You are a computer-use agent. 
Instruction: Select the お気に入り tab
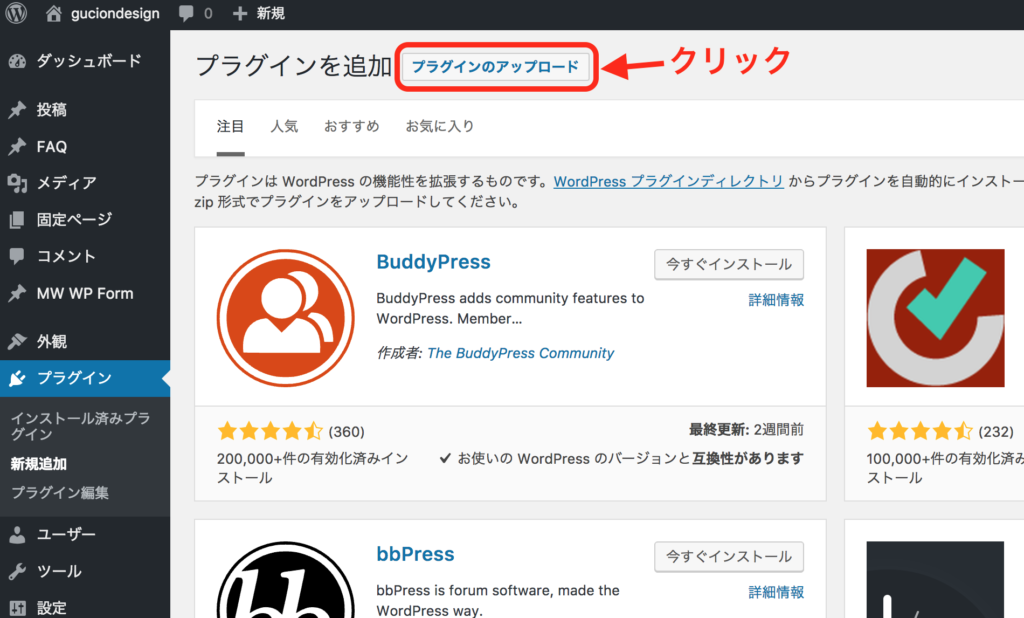pos(439,126)
